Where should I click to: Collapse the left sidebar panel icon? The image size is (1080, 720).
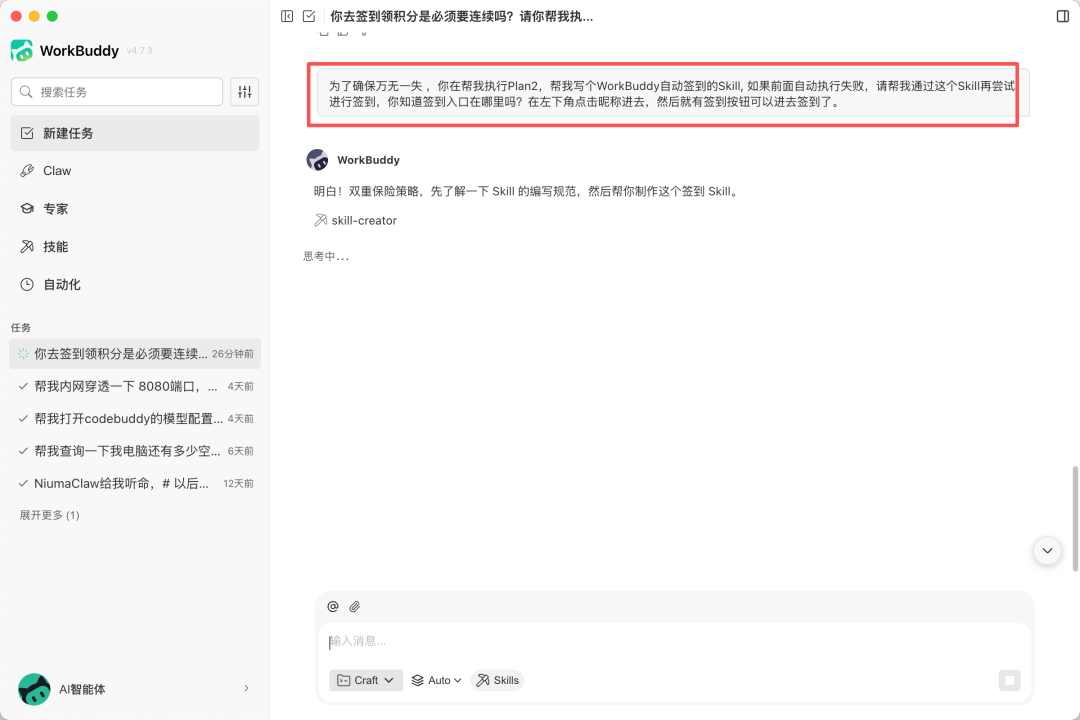pos(287,17)
